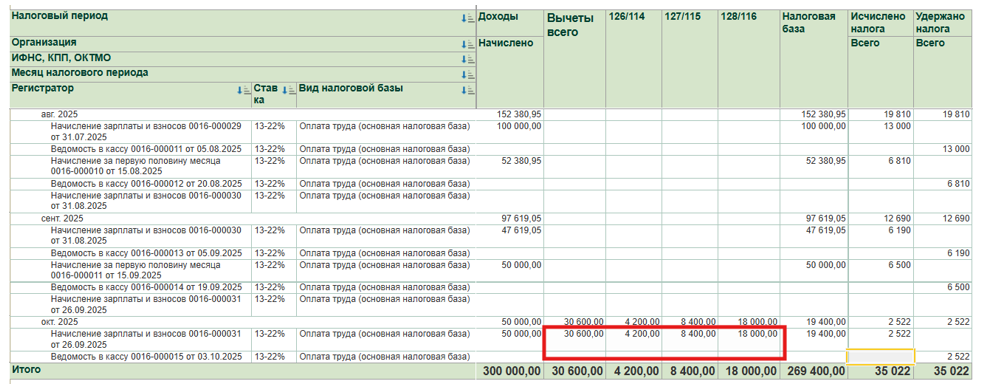Click the sort icon in the Ставка header
Viewport: 986px width, 390px height.
coord(288,90)
